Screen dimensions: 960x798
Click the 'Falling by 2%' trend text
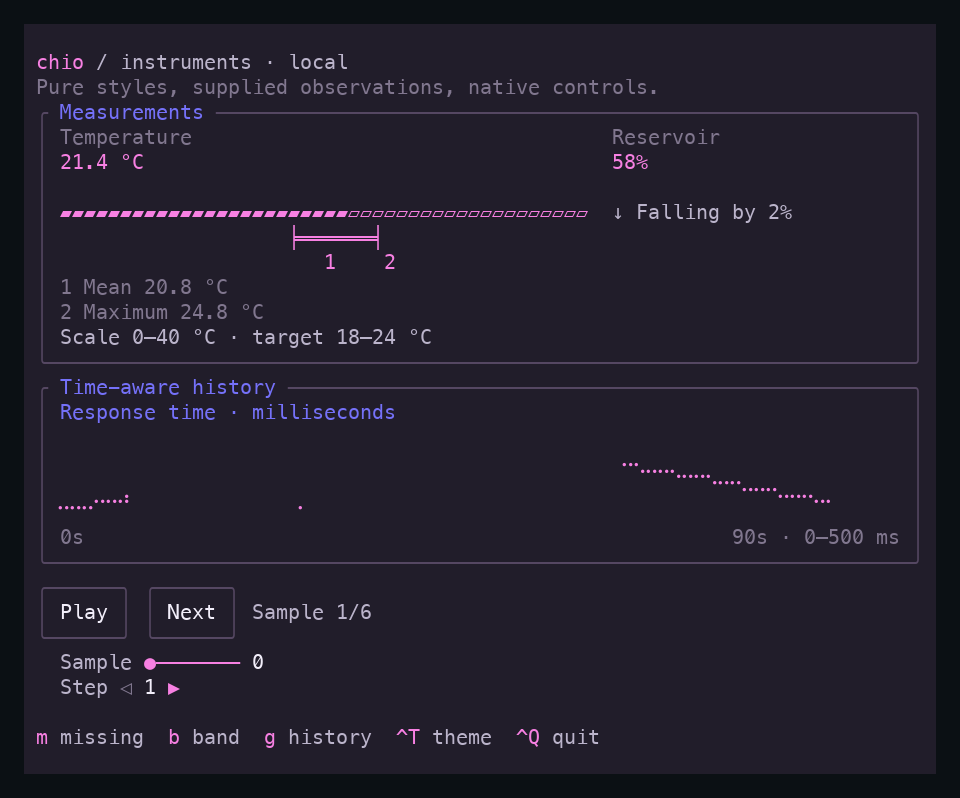coord(714,213)
